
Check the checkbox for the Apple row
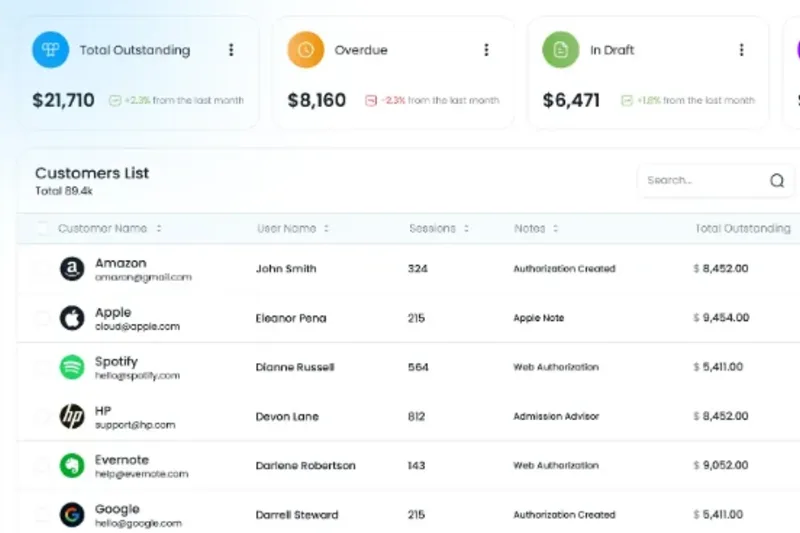click(42, 318)
